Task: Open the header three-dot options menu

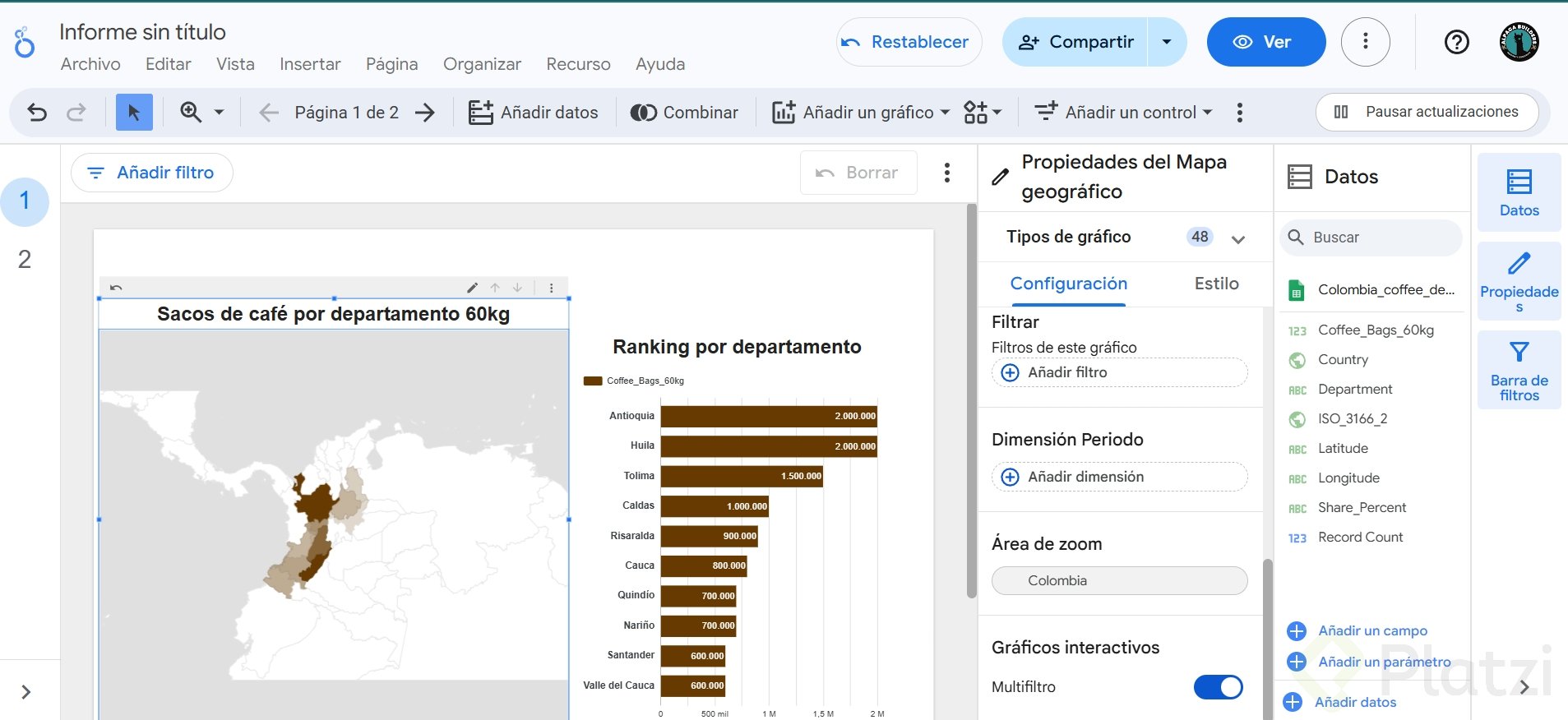Action: pos(1365,42)
